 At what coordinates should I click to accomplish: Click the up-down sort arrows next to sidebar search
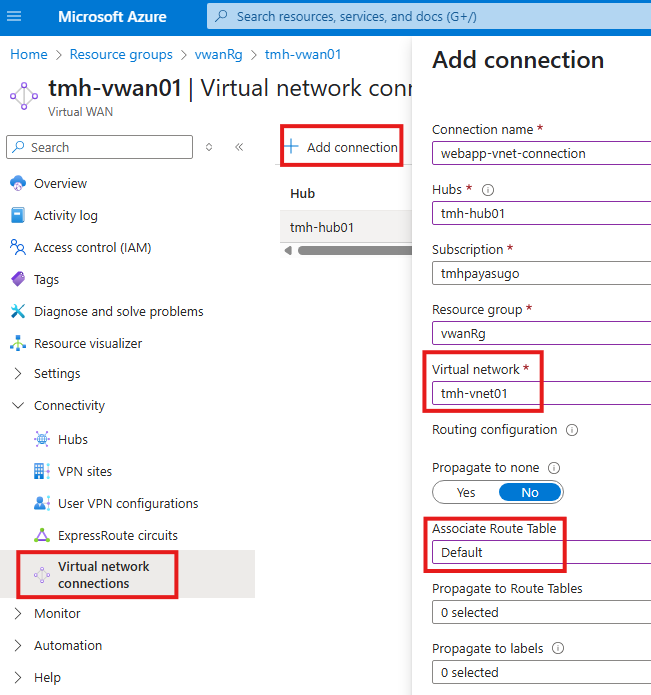point(209,147)
